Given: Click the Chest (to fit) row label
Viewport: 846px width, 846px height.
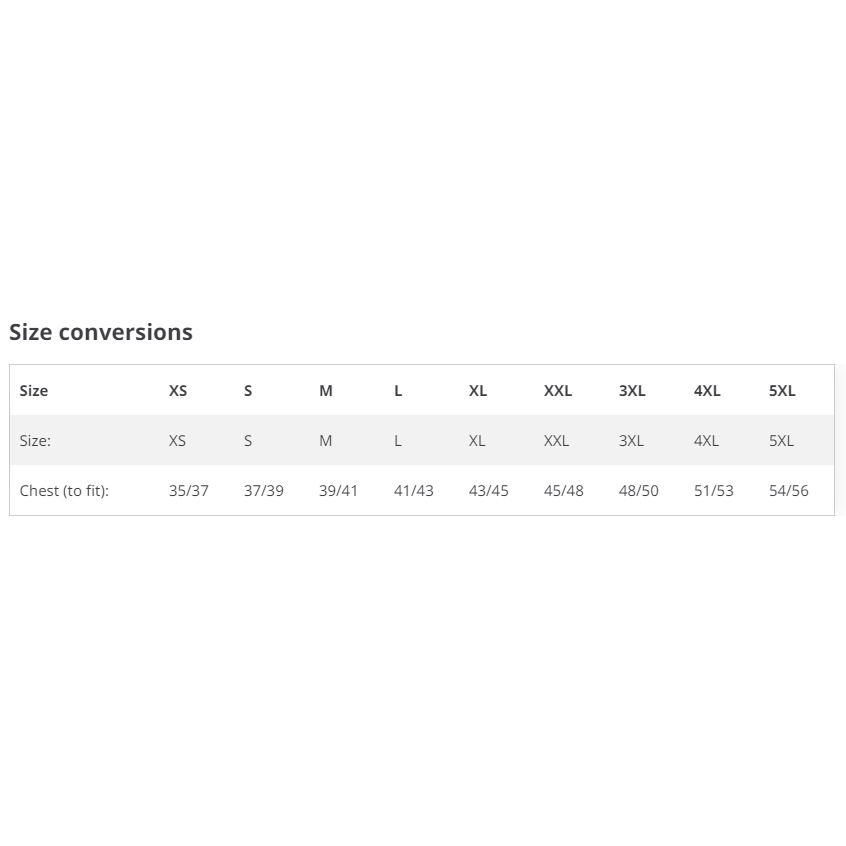Looking at the screenshot, I should click(64, 490).
